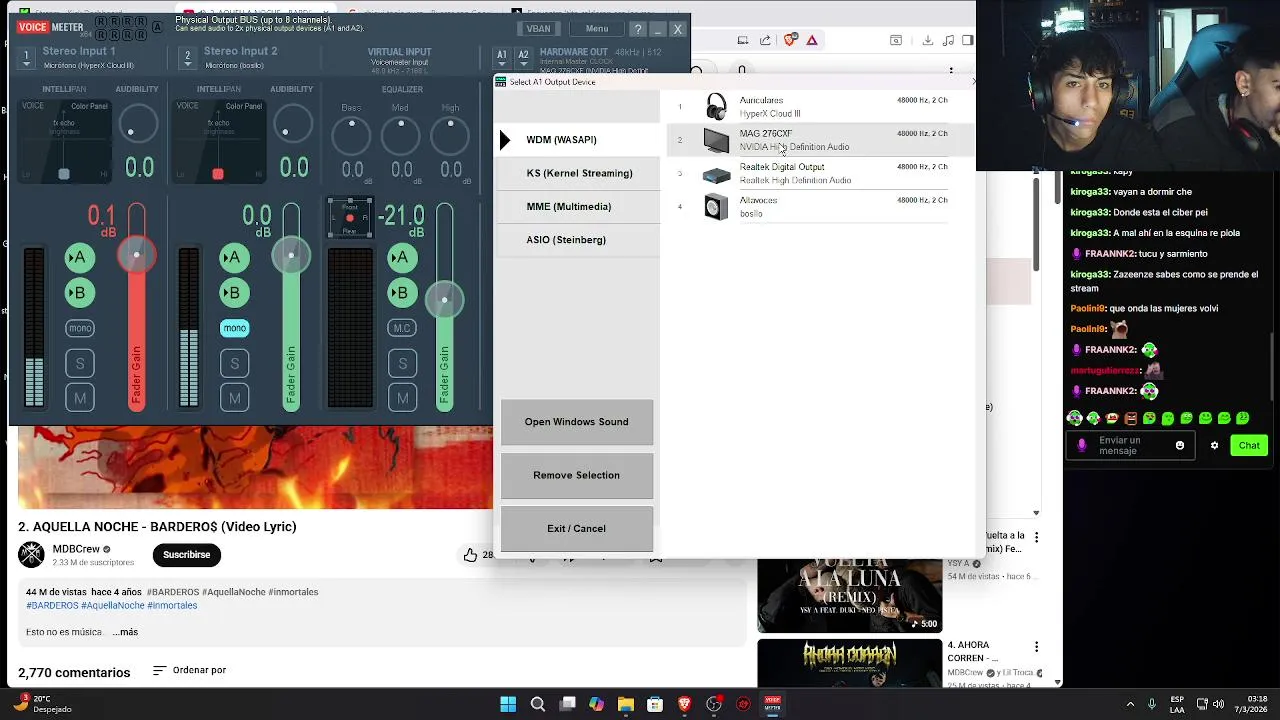Click Stereo Input 2 fader gain knob
Screen dimensions: 1280x720
coord(291,257)
